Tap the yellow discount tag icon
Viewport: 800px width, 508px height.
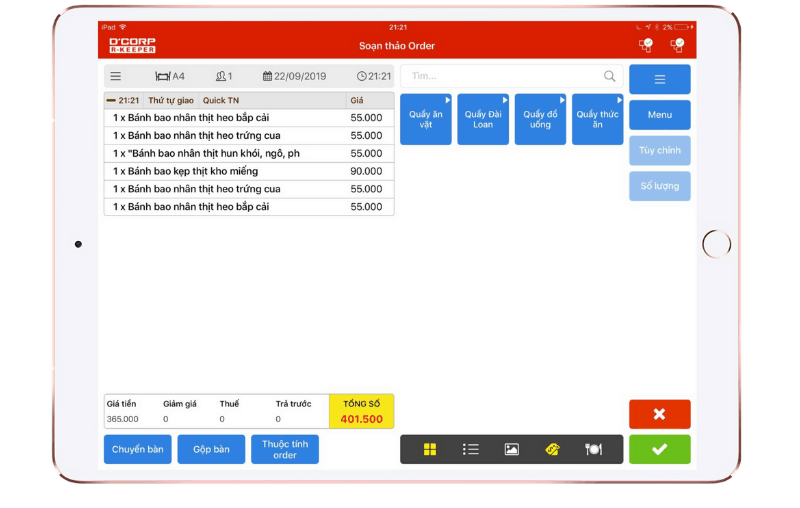pyautogui.click(x=553, y=449)
